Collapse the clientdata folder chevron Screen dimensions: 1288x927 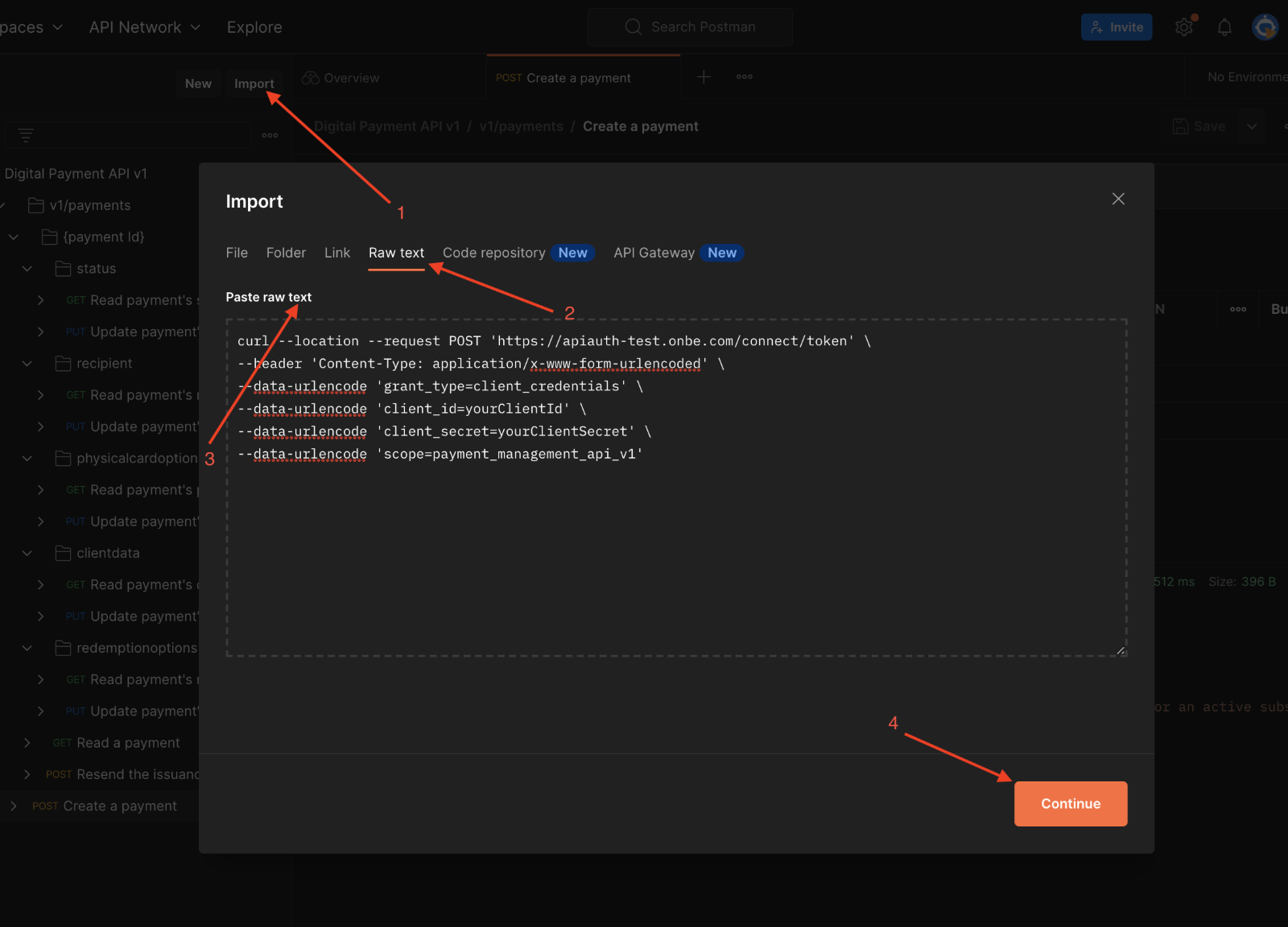pyautogui.click(x=27, y=553)
